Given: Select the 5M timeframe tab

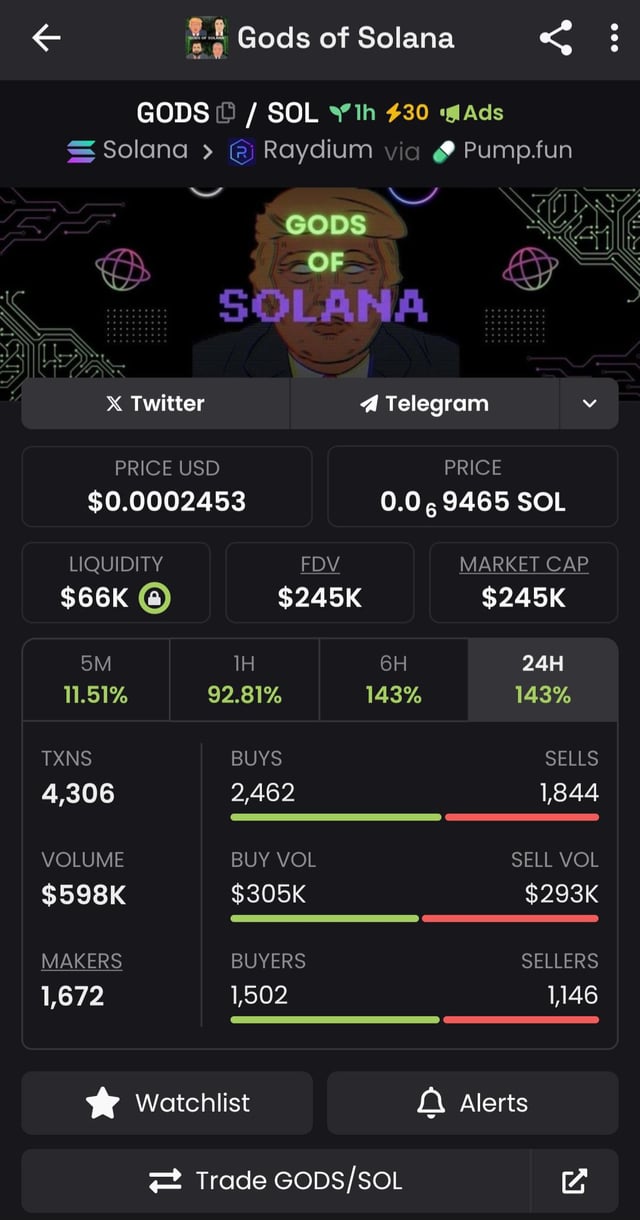Looking at the screenshot, I should 96,679.
